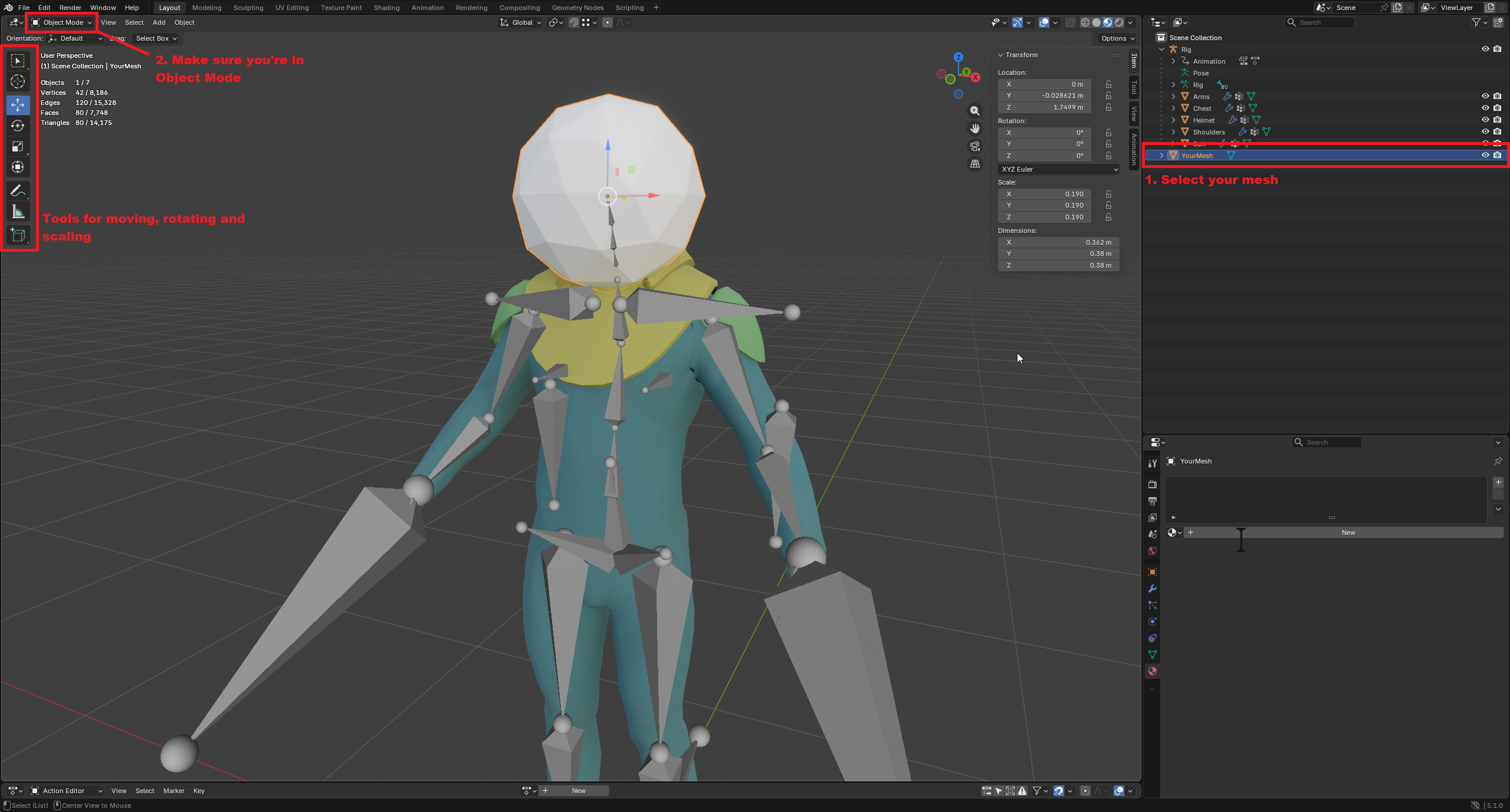Image resolution: width=1510 pixels, height=812 pixels.
Task: Select the Rotate tool in toolbar
Action: [x=18, y=126]
